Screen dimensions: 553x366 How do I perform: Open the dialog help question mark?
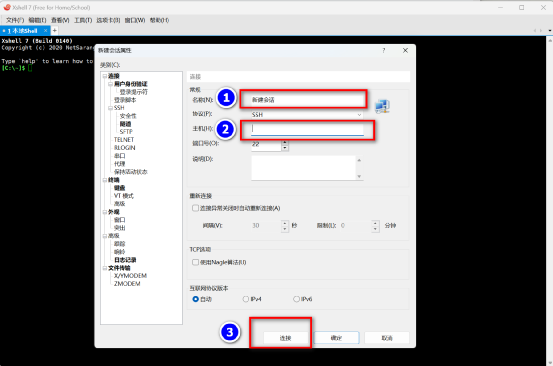(384, 50)
